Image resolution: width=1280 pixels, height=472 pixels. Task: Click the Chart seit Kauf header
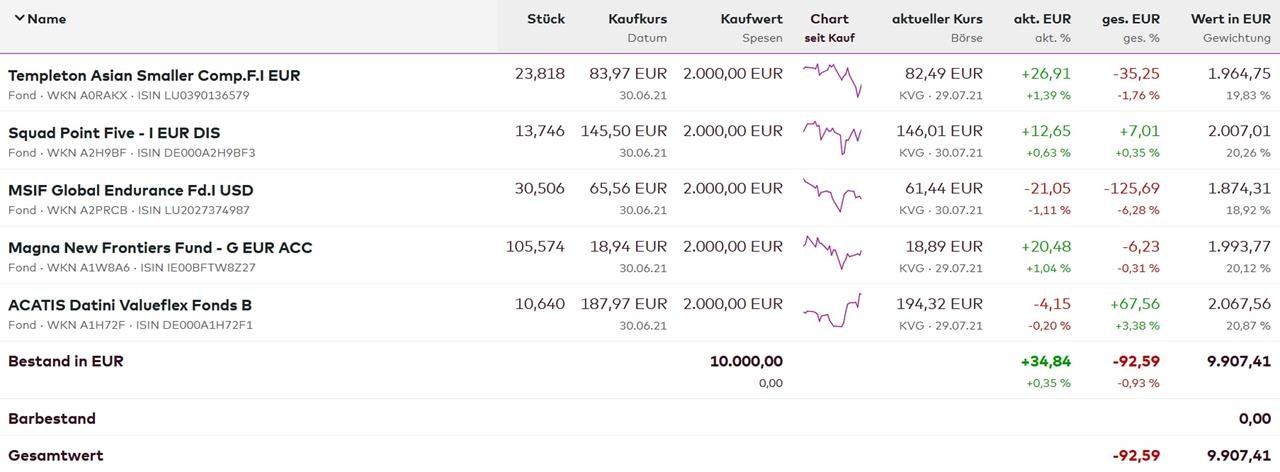pyautogui.click(x=829, y=19)
